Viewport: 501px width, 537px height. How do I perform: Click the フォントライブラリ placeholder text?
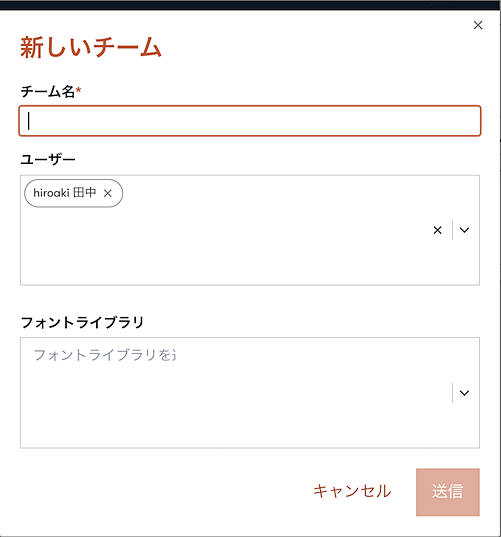(105, 355)
